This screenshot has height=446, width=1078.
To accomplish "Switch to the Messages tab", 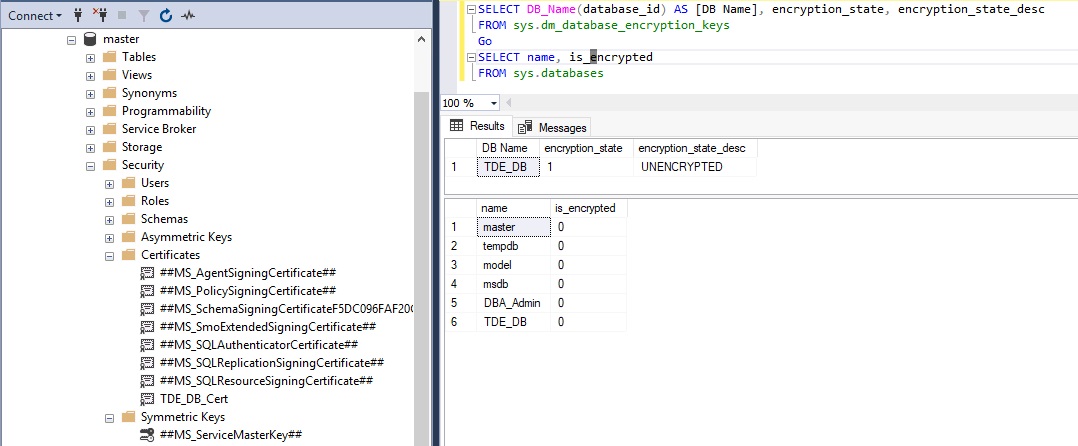I will pyautogui.click(x=553, y=128).
